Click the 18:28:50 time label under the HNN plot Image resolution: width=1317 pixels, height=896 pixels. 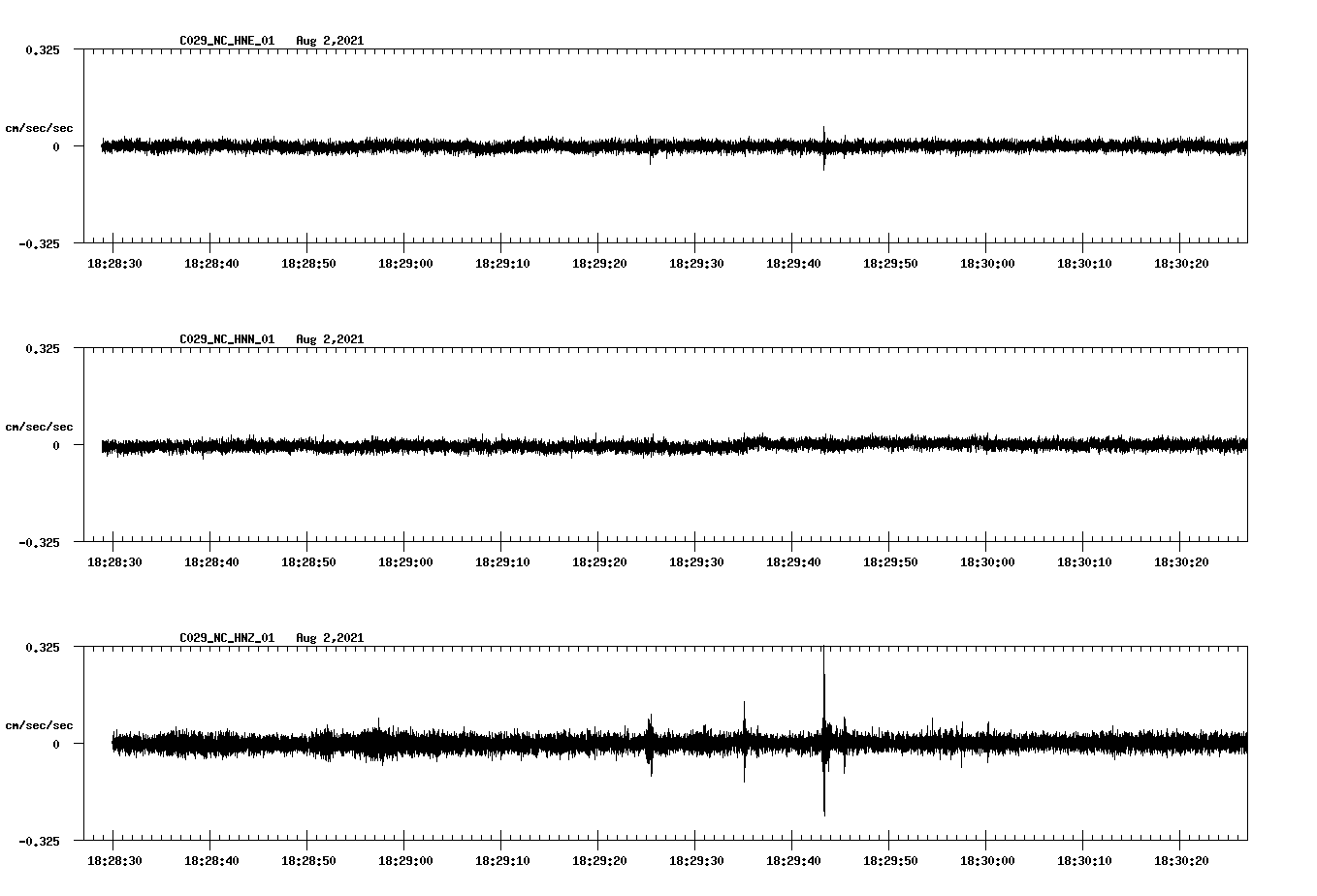(308, 562)
